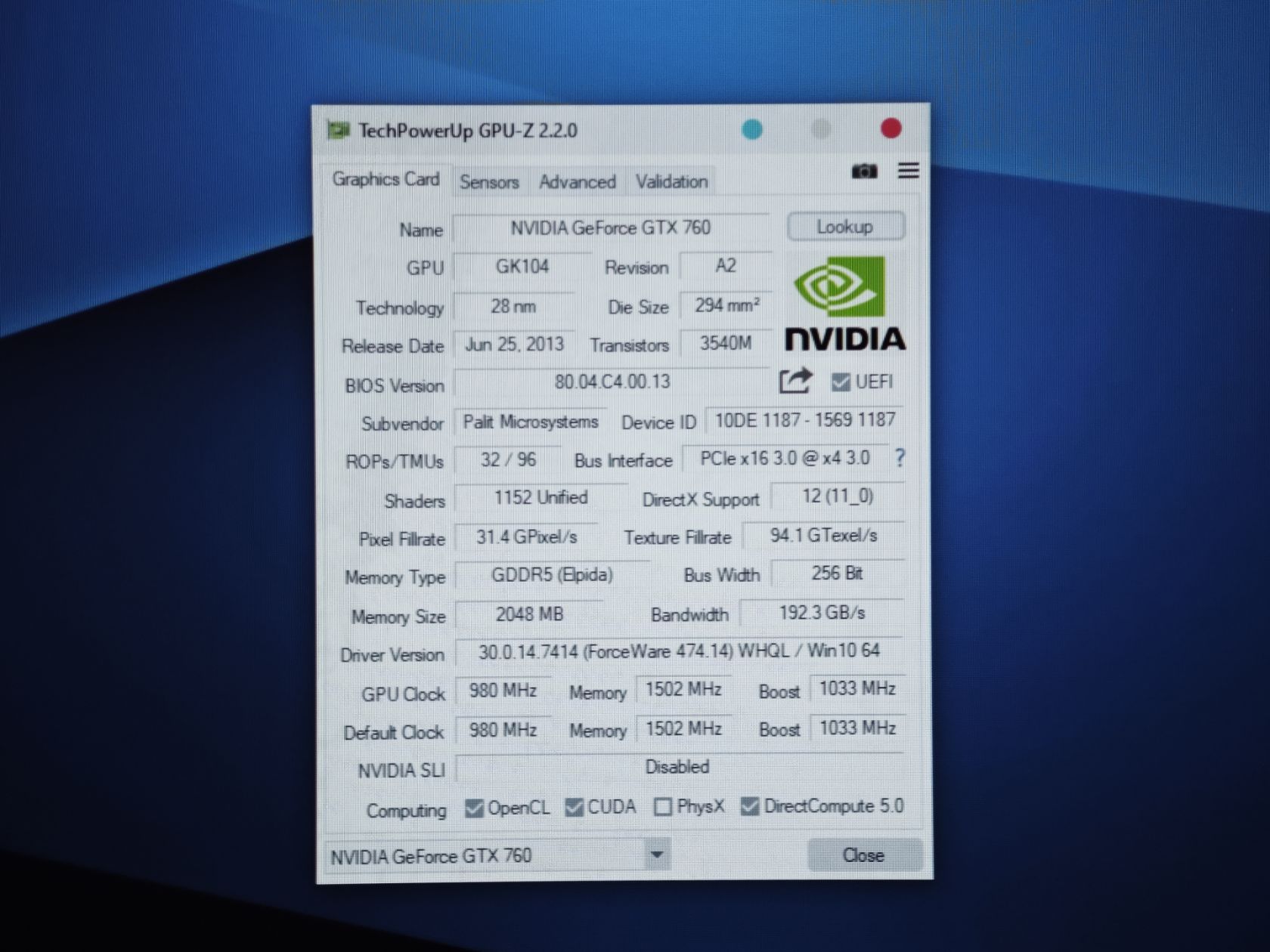The height and width of the screenshot is (952, 1270).
Task: Click the Close button
Action: [864, 855]
